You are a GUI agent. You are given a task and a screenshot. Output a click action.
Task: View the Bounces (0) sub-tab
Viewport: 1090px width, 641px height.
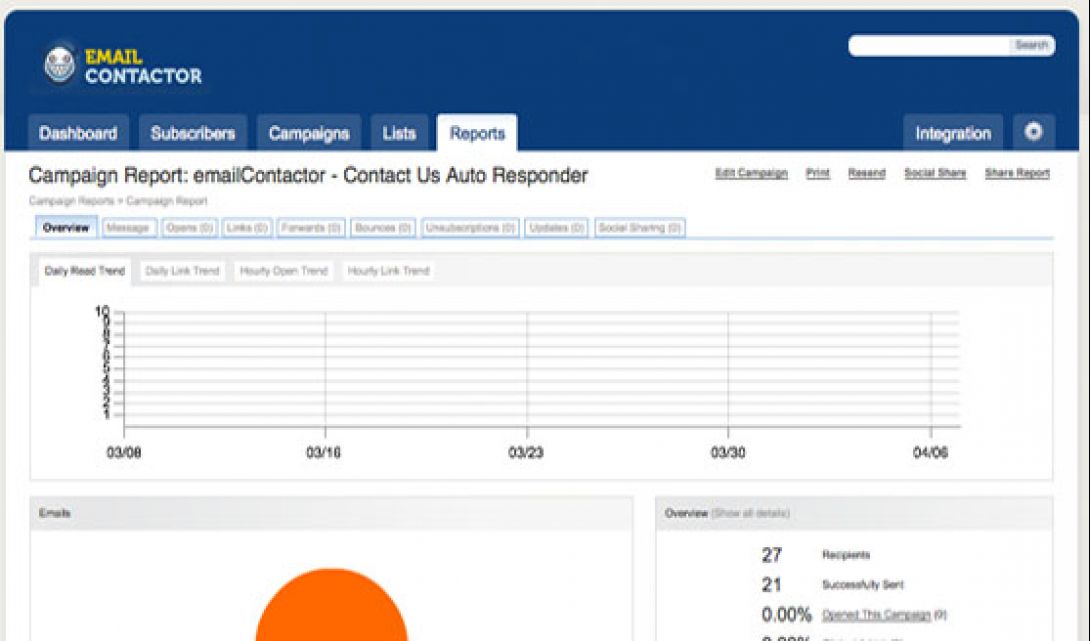(383, 227)
